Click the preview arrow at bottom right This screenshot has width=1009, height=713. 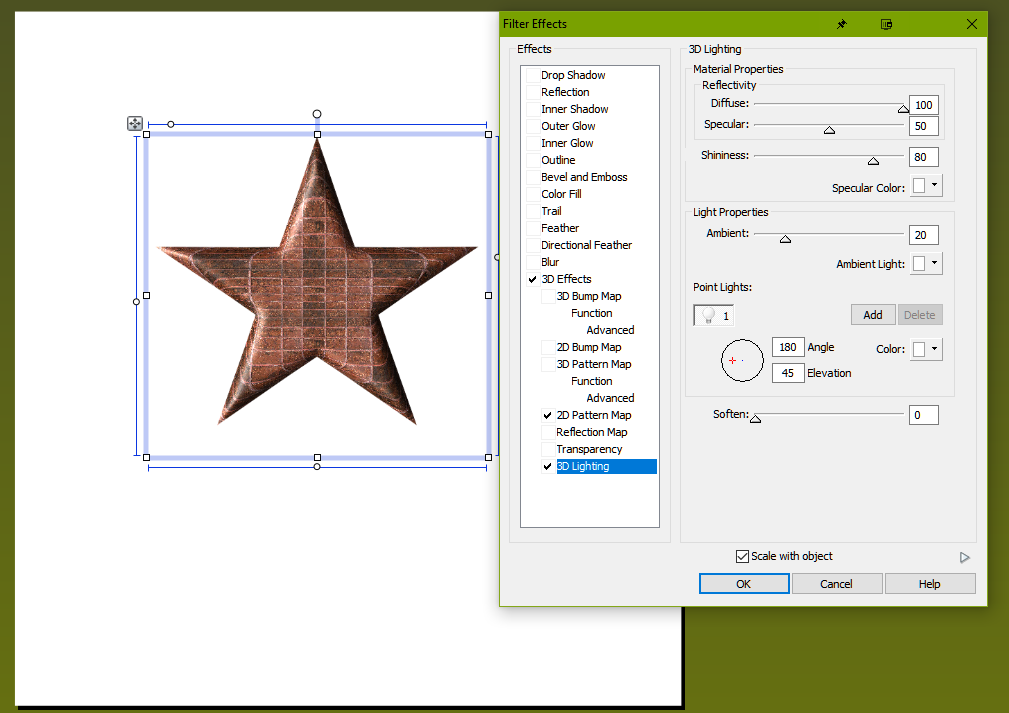click(964, 557)
